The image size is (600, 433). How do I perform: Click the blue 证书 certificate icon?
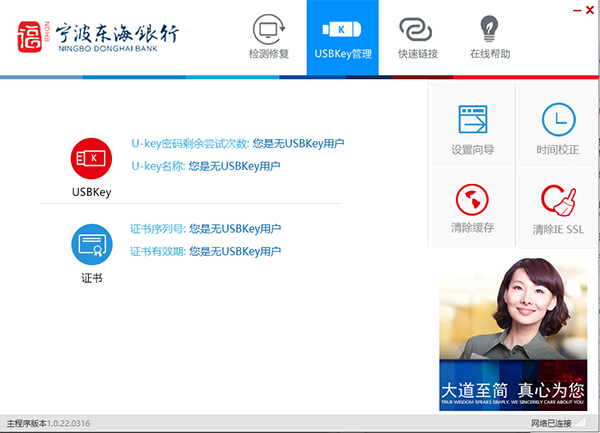[x=92, y=244]
